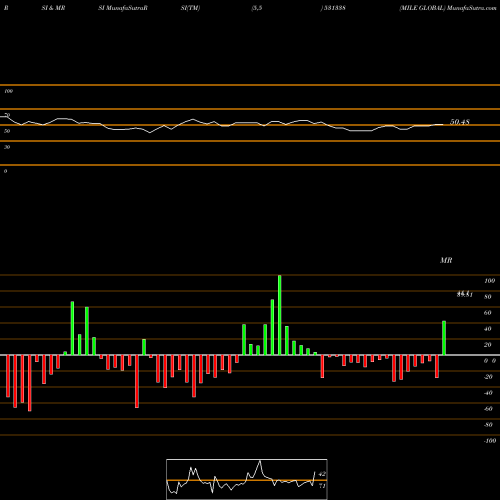
Task: Click the -100 label on the MR scale
Action: (x=489, y=441)
